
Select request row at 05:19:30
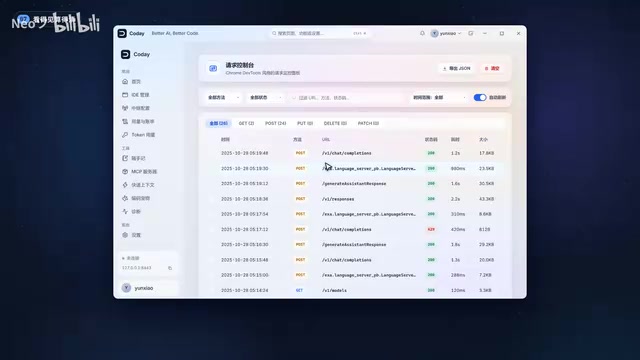click(x=354, y=168)
